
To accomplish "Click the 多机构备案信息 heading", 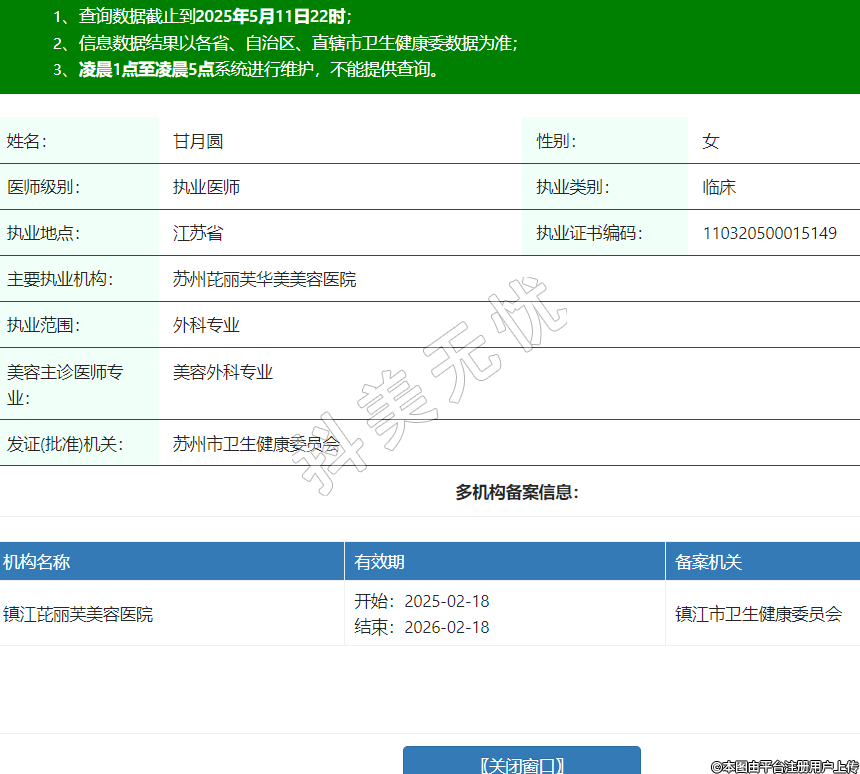I will [517, 492].
